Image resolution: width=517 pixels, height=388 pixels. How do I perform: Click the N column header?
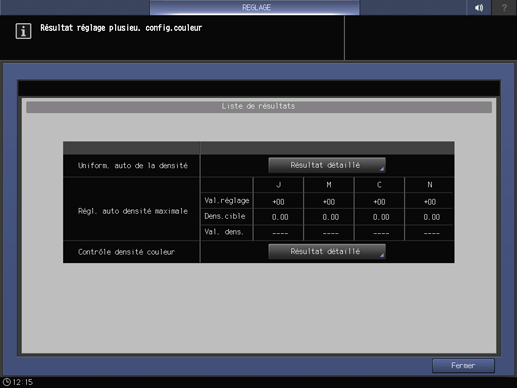click(x=430, y=185)
